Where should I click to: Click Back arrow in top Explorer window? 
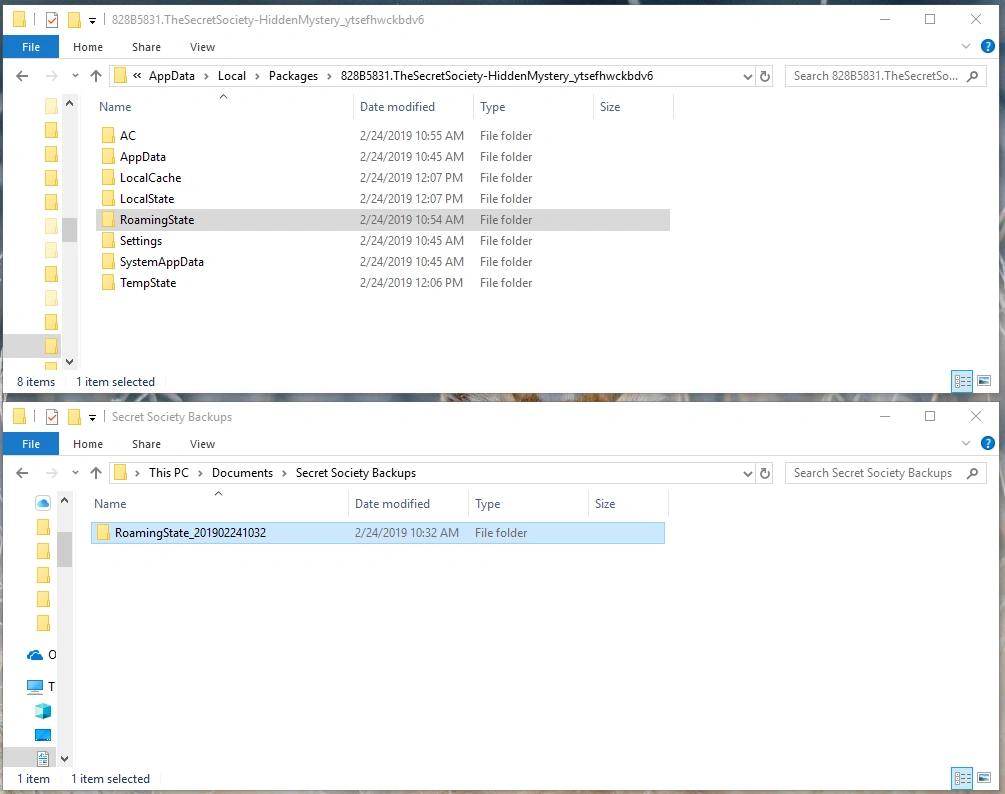(x=22, y=76)
